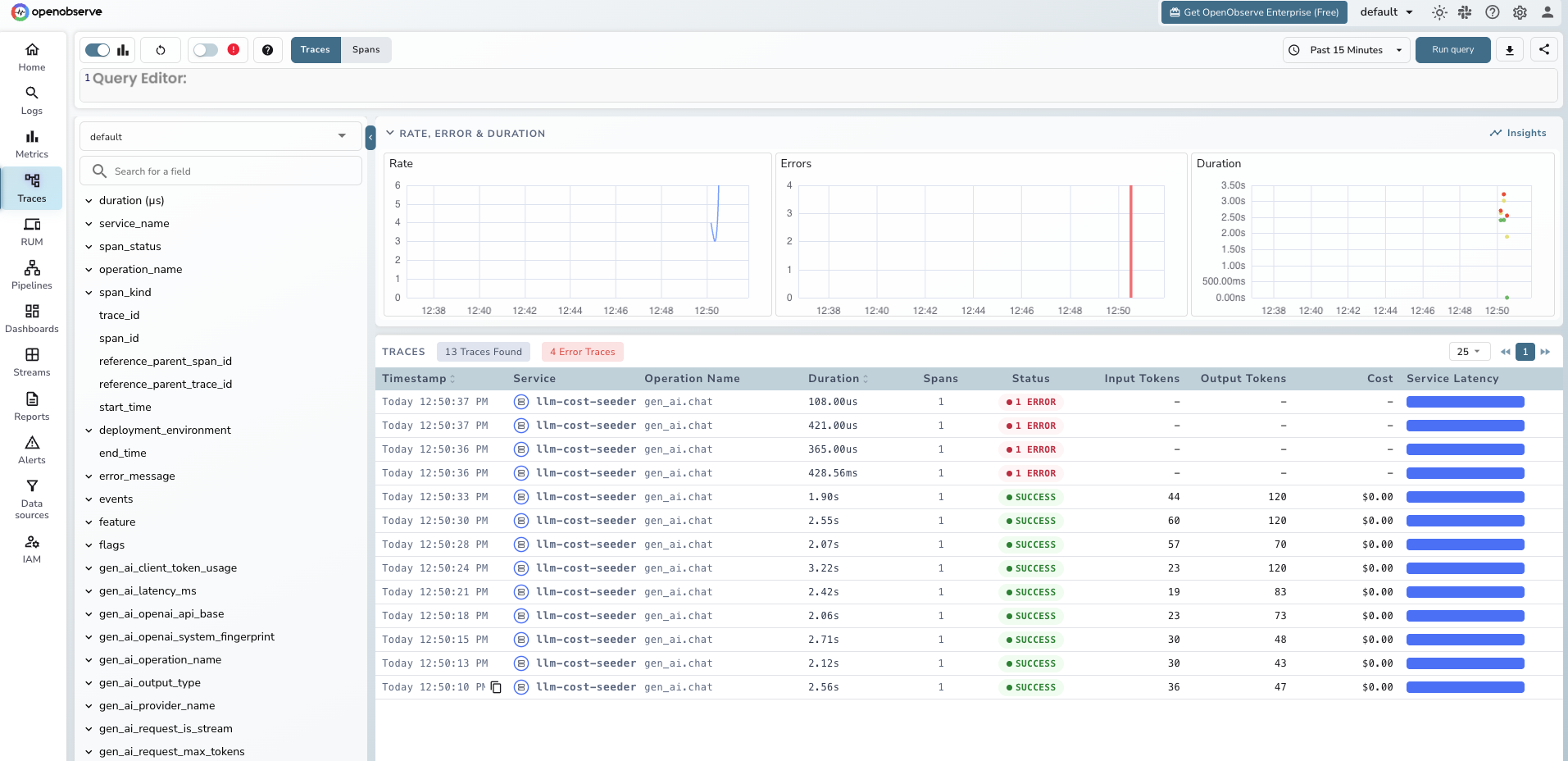The height and width of the screenshot is (761, 1568).
Task: Toggle between light and dark theme
Action: (1438, 12)
